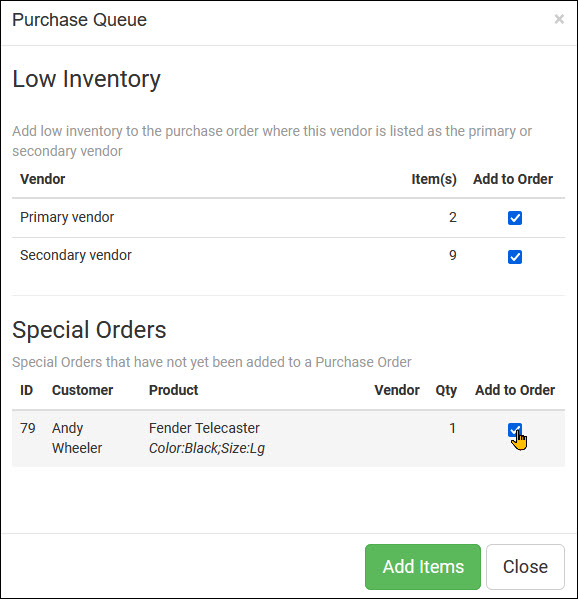Image resolution: width=578 pixels, height=599 pixels.
Task: Select the Secondary vendor row label
Action: (x=76, y=255)
